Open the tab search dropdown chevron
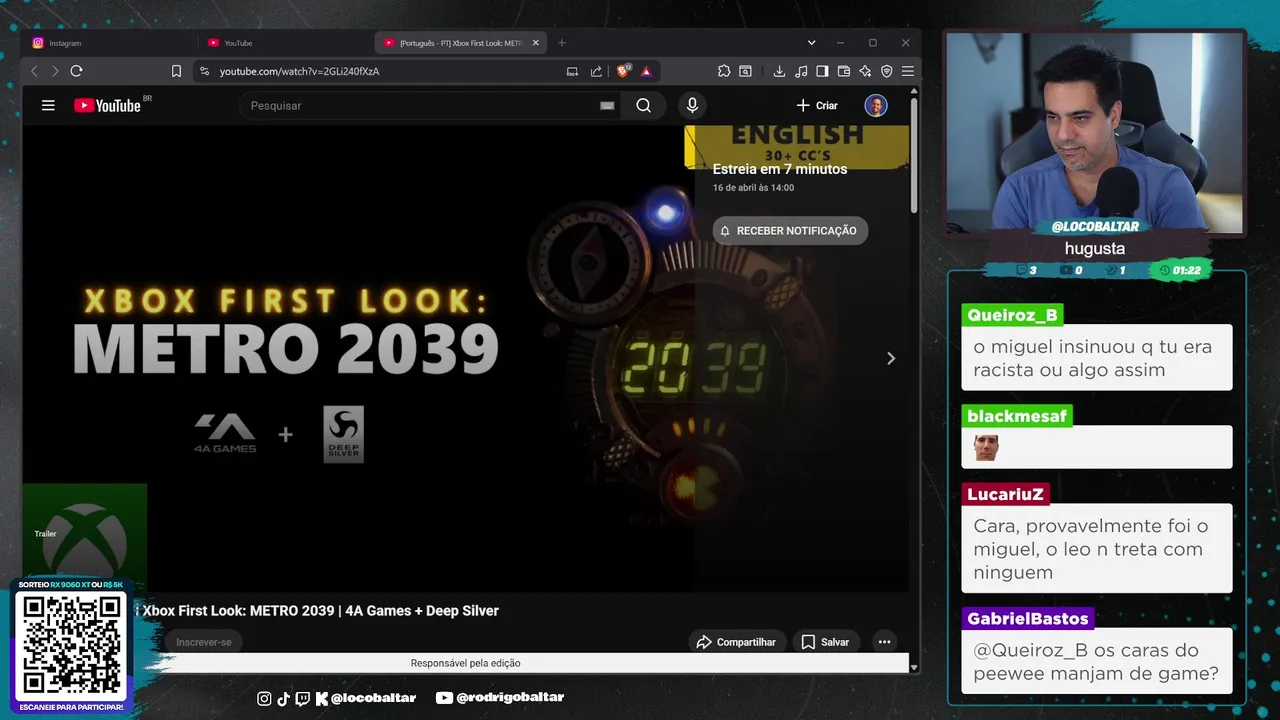Image resolution: width=1280 pixels, height=720 pixels. coord(811,43)
